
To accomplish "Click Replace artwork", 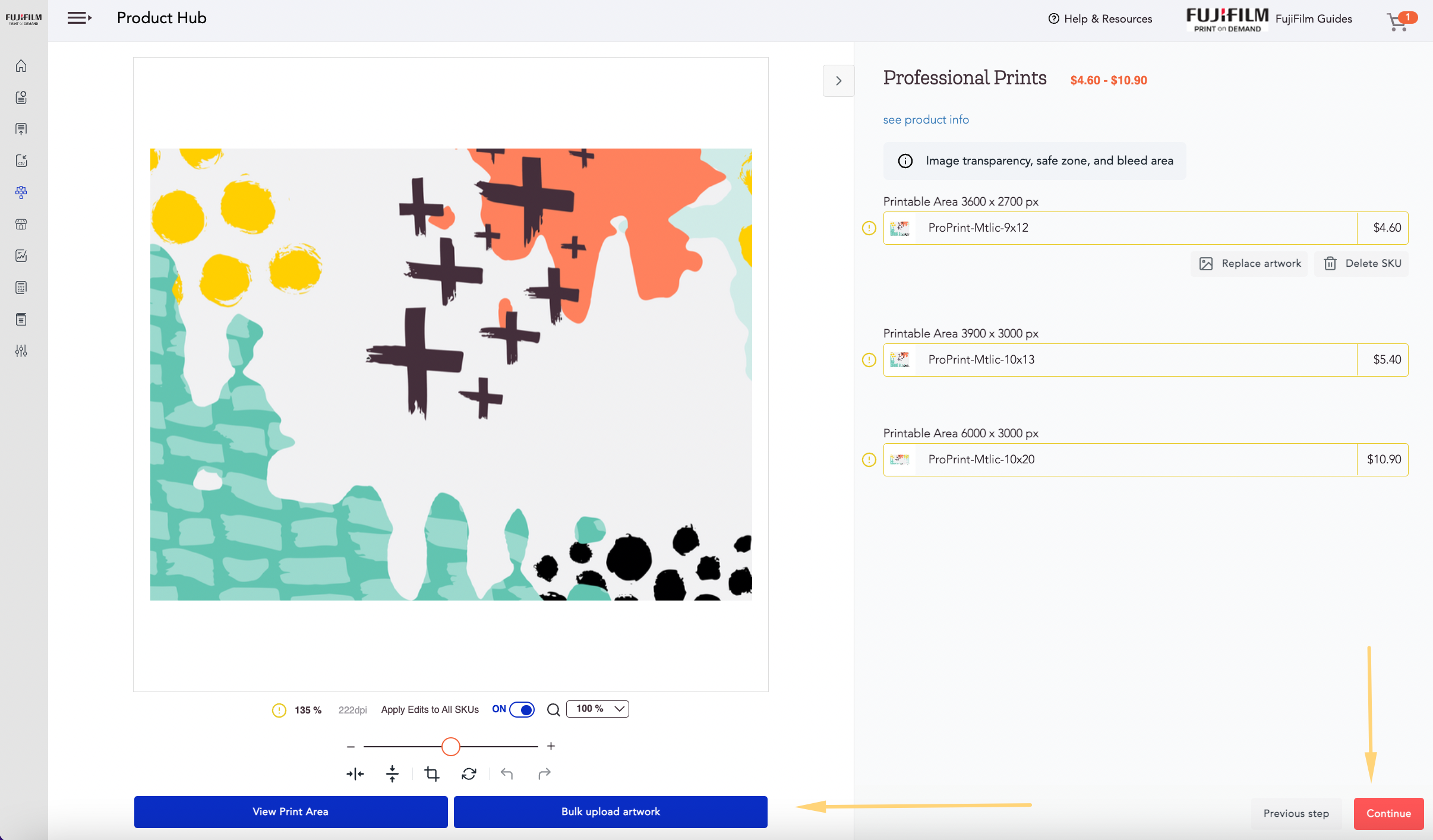I will pos(1249,264).
